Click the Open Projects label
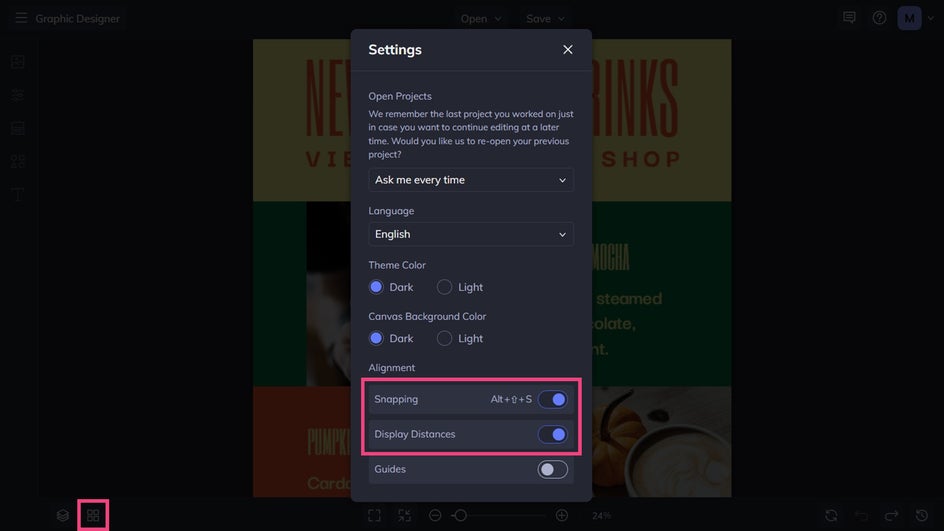 pyautogui.click(x=400, y=96)
